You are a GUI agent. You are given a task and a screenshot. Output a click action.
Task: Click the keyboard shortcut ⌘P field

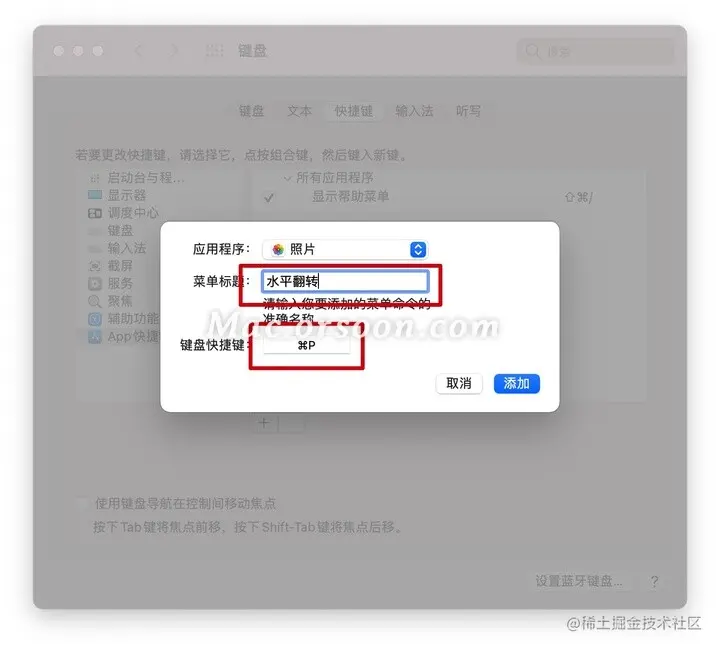pyautogui.click(x=306, y=345)
